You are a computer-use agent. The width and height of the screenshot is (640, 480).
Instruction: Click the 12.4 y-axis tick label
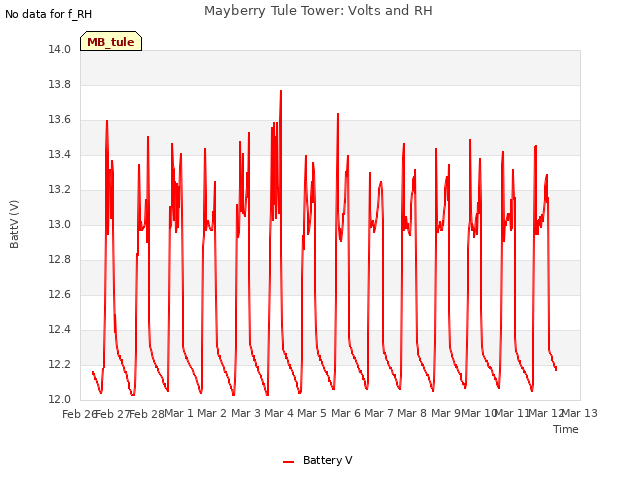click(59, 329)
